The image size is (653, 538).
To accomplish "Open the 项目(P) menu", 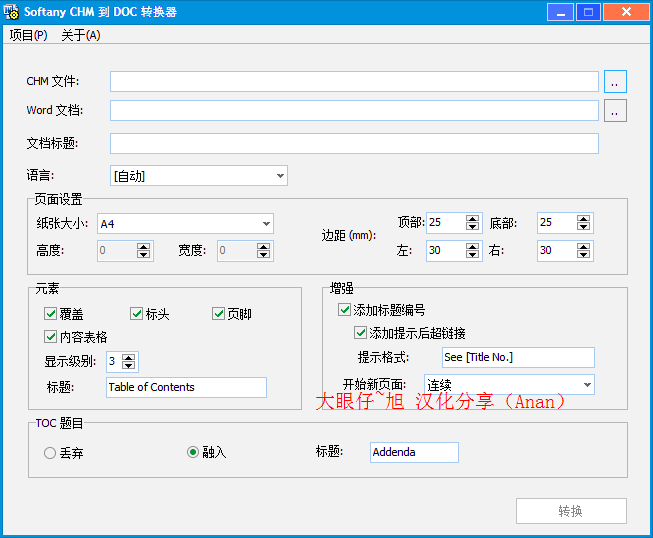I will tap(28, 35).
